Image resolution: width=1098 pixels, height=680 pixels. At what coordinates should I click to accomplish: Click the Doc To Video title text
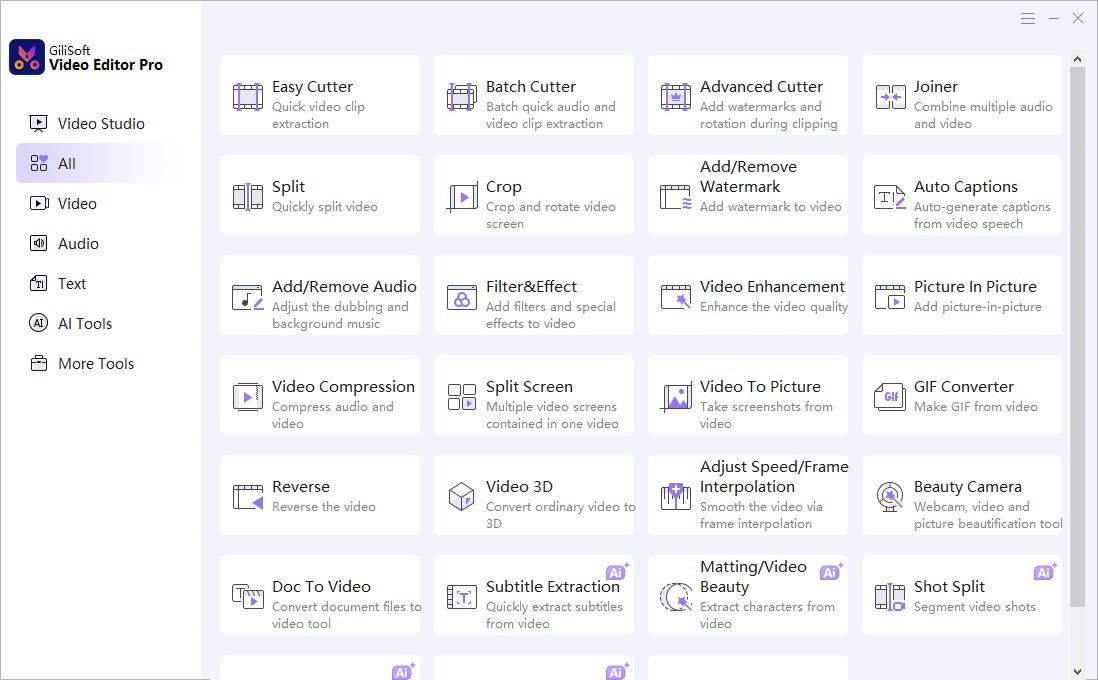pyautogui.click(x=321, y=587)
